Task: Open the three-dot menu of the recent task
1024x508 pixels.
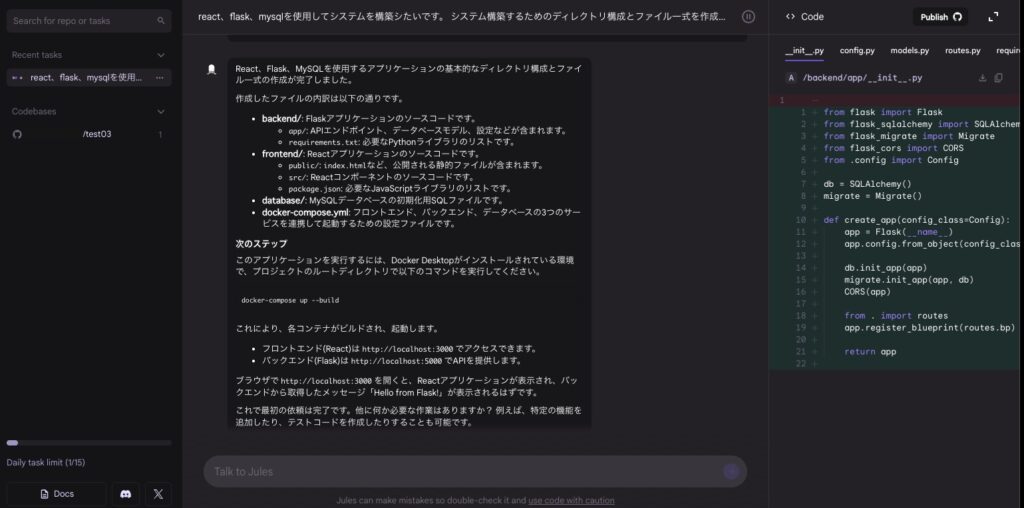Action: coord(159,78)
